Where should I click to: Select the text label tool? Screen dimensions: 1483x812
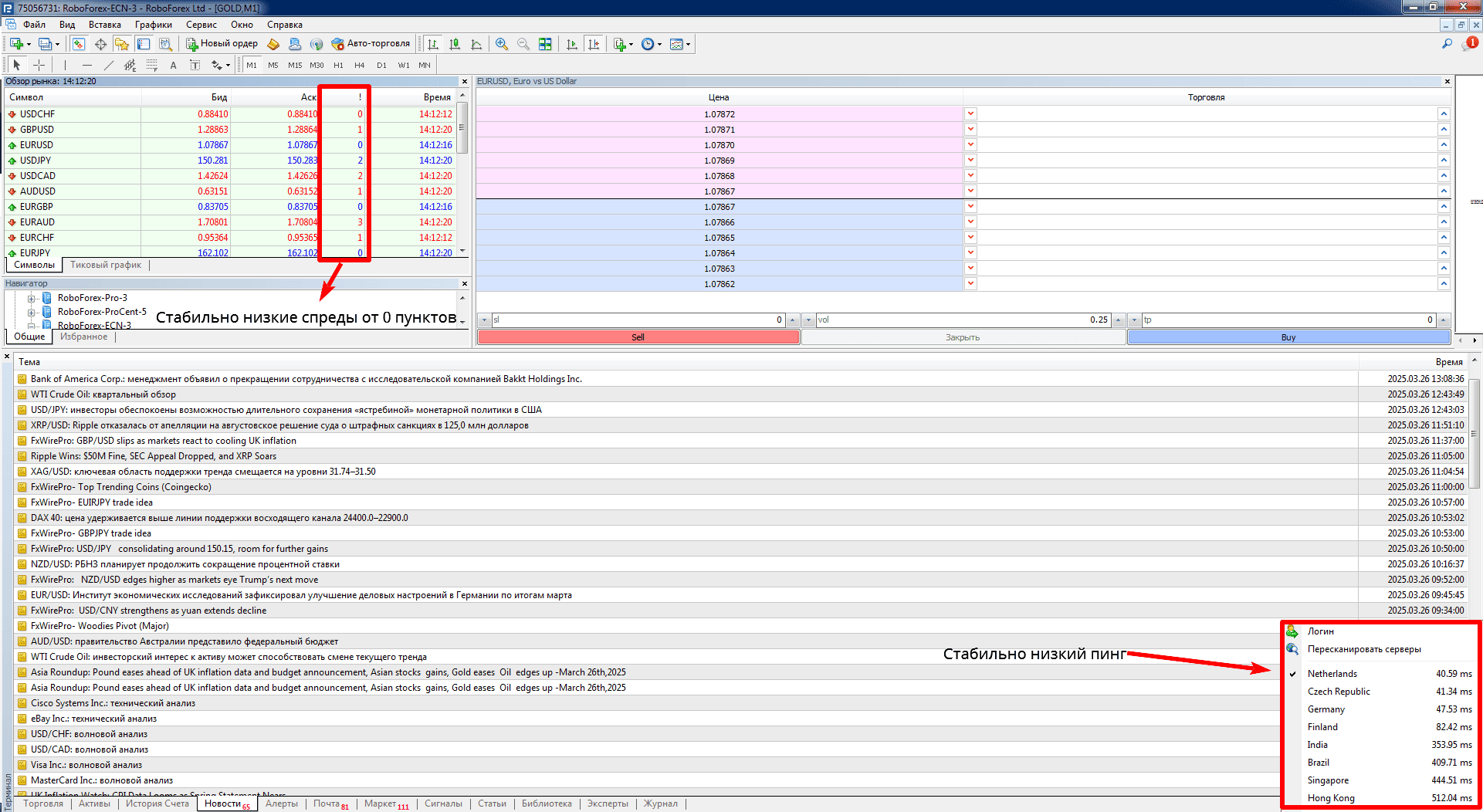click(x=195, y=65)
